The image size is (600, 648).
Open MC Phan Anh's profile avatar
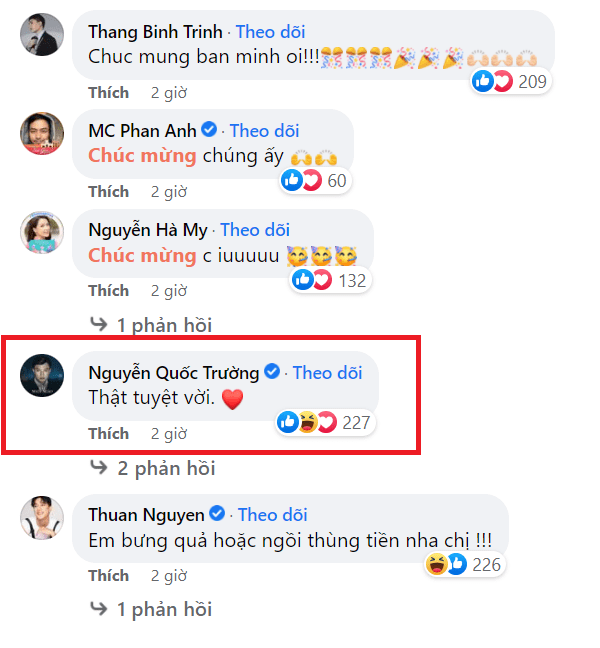pos(42,133)
